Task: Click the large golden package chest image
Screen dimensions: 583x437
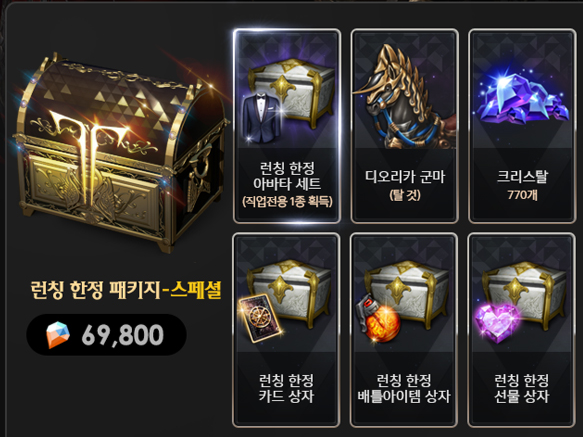Action: [120, 152]
